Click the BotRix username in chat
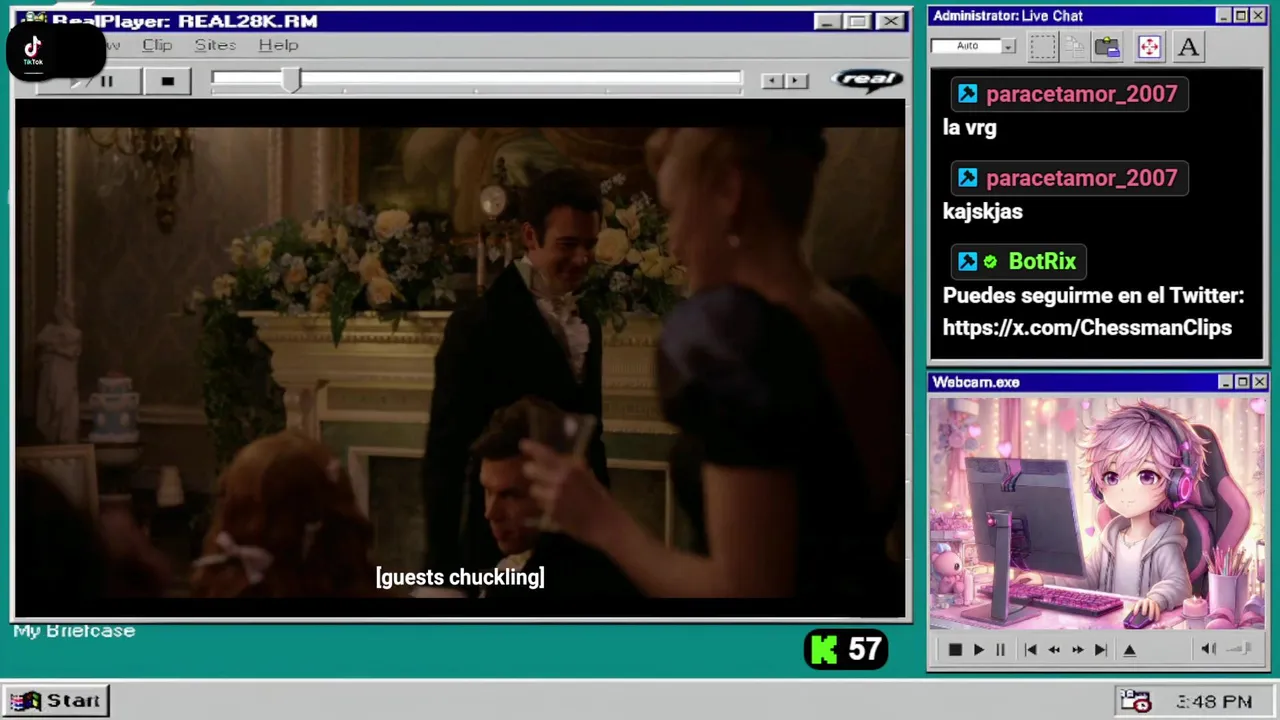Viewport: 1280px width, 720px height. tap(1042, 262)
